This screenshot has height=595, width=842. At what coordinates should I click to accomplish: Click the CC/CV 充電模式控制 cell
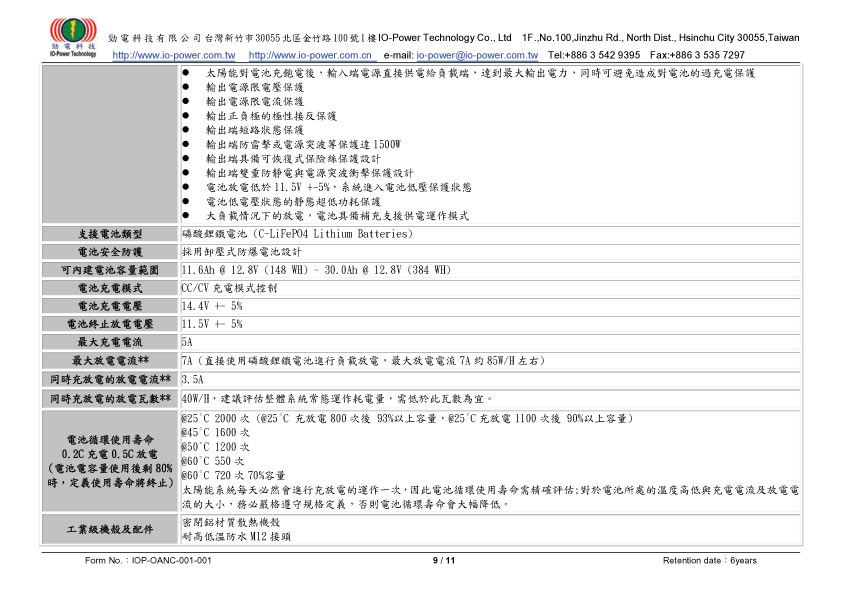(x=229, y=288)
